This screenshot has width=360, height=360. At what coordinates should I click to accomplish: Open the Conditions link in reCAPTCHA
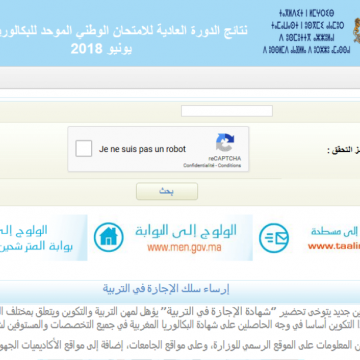pyautogui.click(x=229, y=165)
